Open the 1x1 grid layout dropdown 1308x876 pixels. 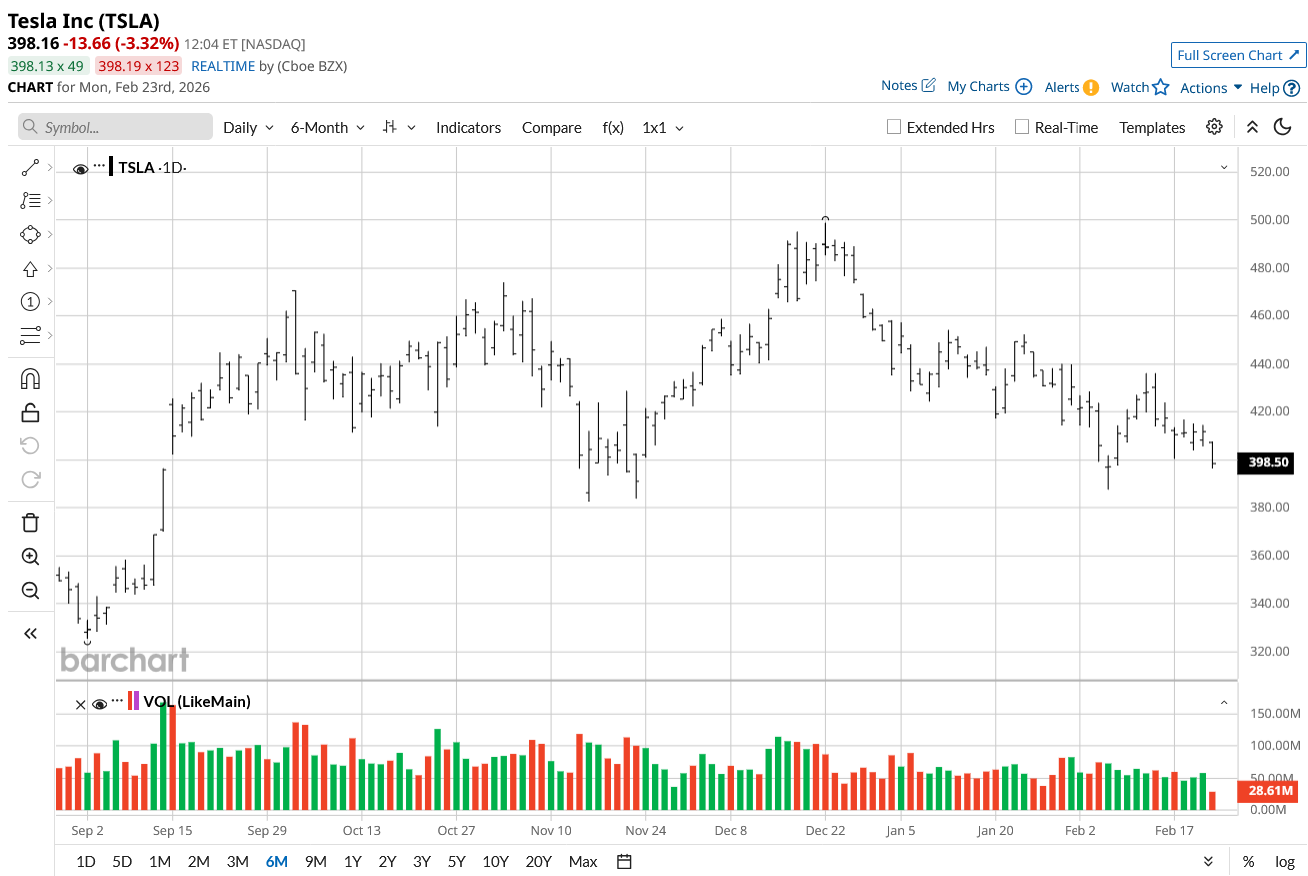[x=663, y=127]
